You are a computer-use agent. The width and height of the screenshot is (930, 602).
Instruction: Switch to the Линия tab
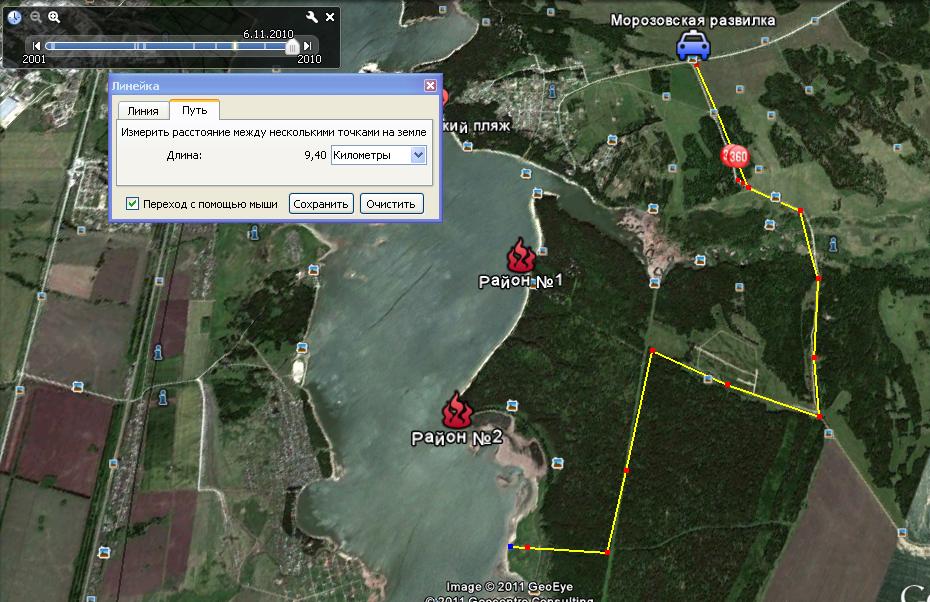(143, 111)
